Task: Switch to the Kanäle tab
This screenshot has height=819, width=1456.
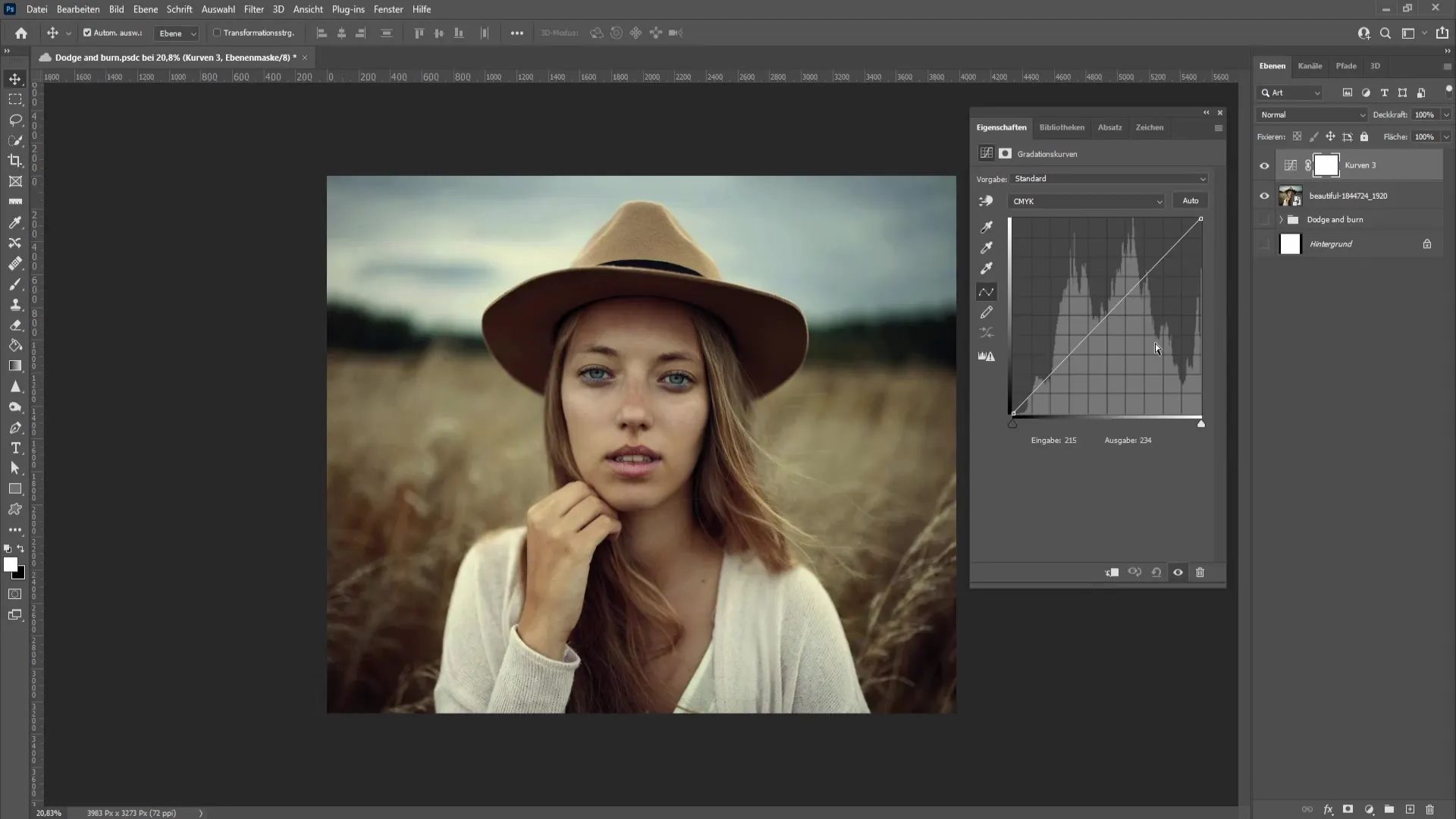Action: tap(1310, 65)
